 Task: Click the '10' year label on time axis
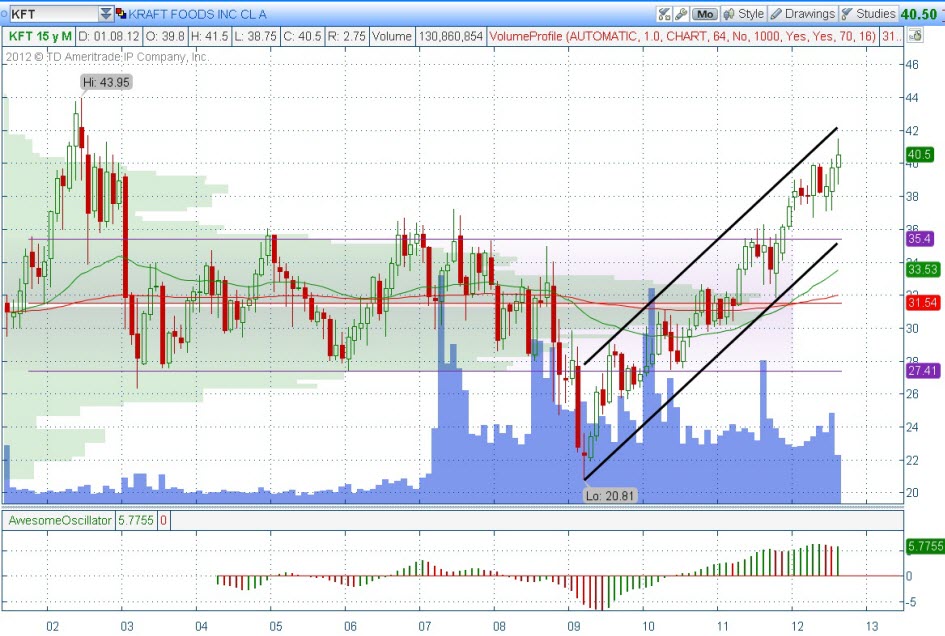[x=648, y=626]
